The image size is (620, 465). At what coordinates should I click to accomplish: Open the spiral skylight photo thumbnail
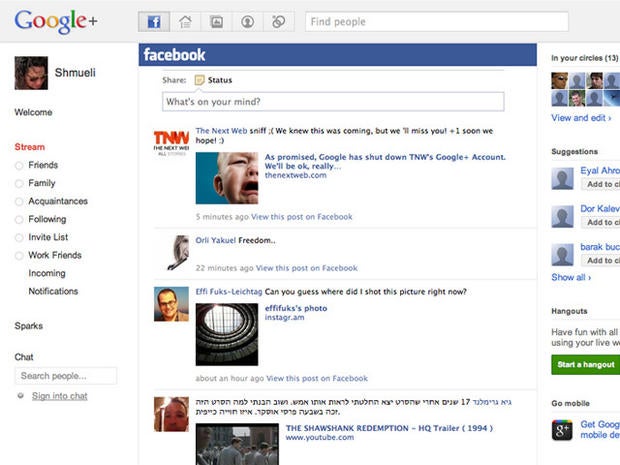coord(227,335)
